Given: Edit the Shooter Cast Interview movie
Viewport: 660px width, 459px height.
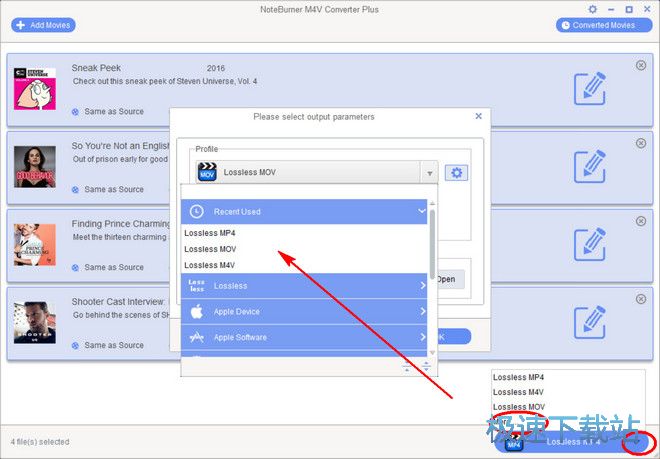Looking at the screenshot, I should tap(590, 323).
